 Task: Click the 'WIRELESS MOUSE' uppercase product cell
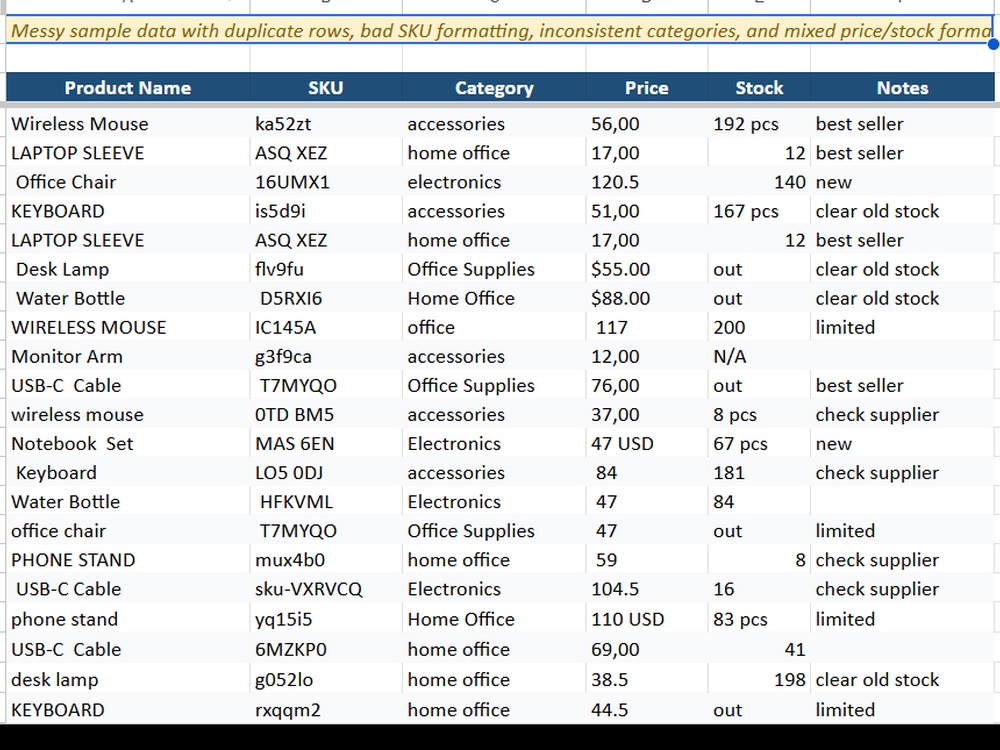click(128, 327)
